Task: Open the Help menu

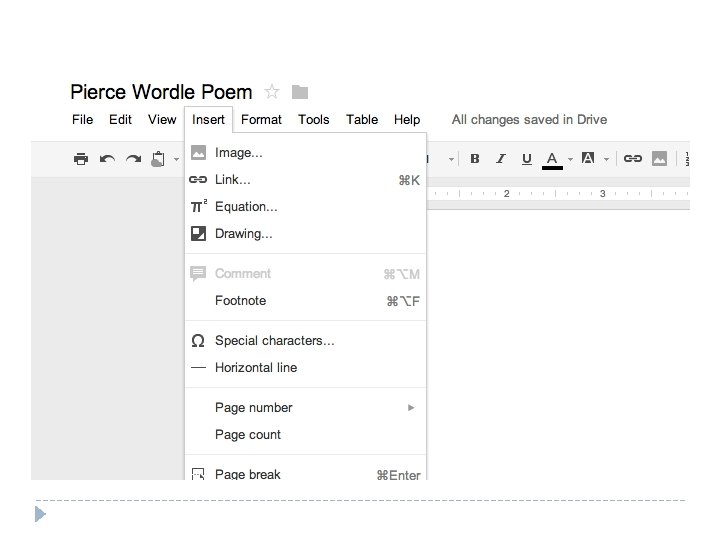Action: click(407, 120)
